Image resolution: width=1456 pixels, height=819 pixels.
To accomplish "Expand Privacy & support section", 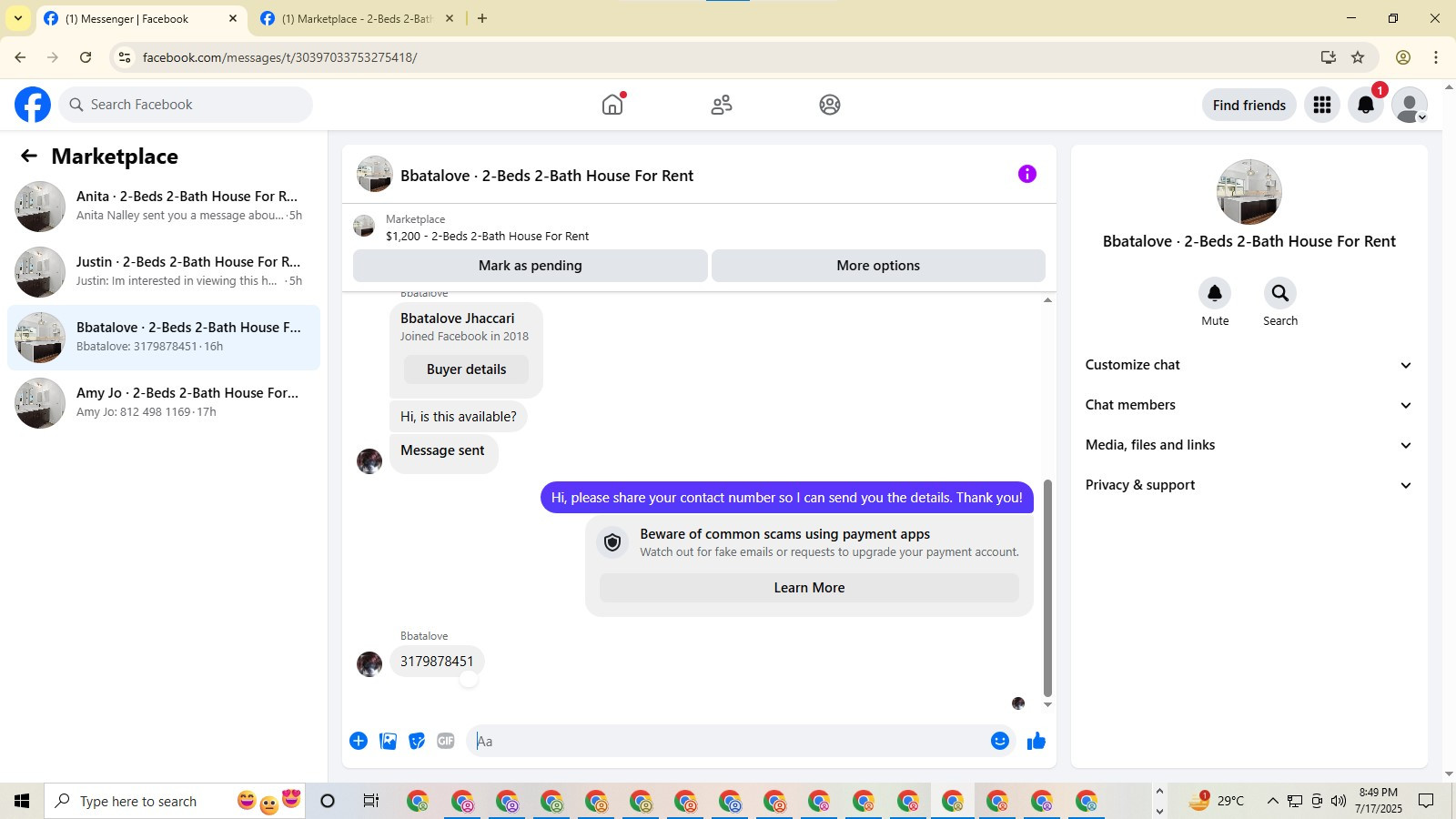I will [1249, 485].
